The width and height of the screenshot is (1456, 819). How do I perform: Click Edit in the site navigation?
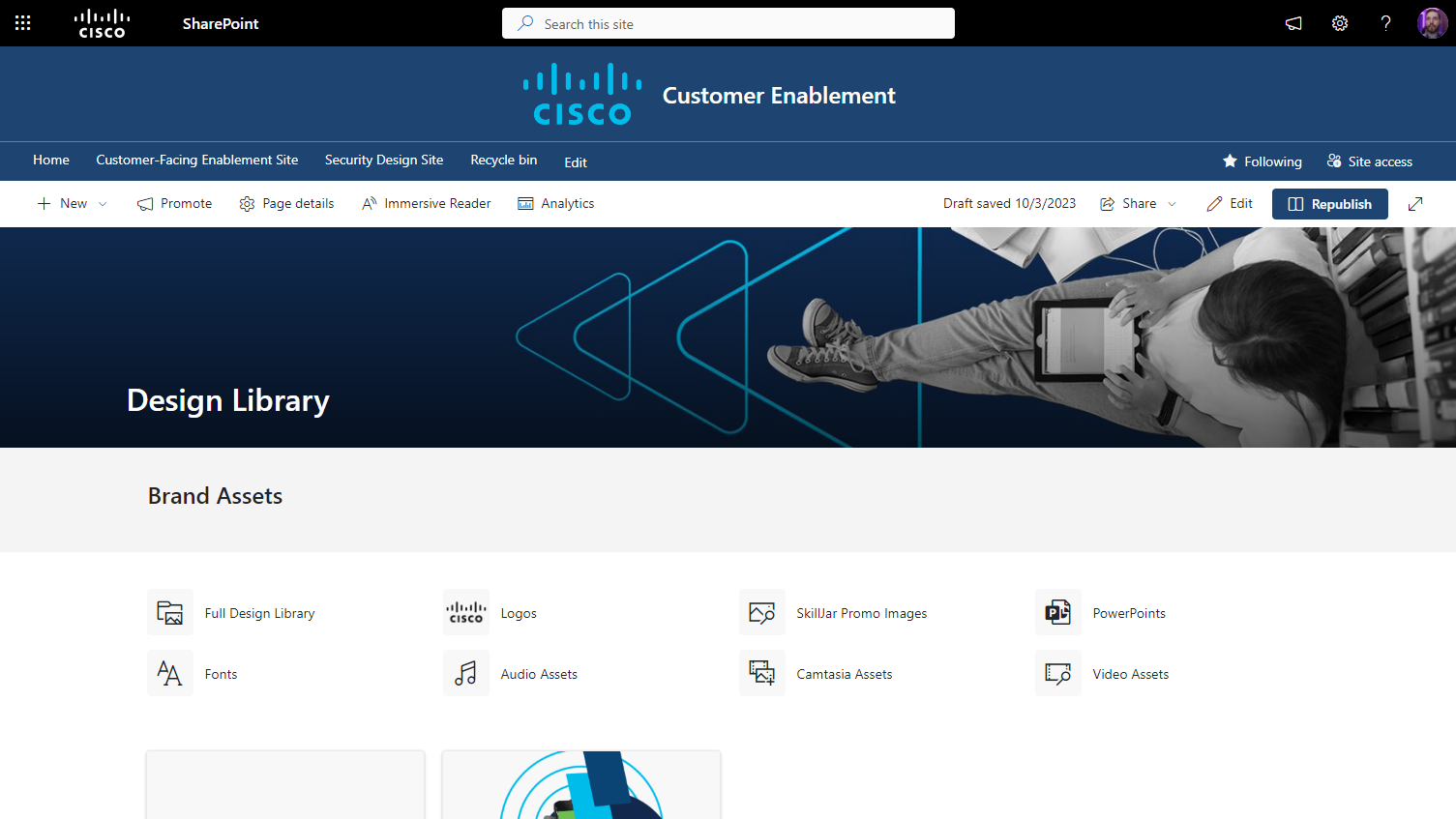[576, 162]
